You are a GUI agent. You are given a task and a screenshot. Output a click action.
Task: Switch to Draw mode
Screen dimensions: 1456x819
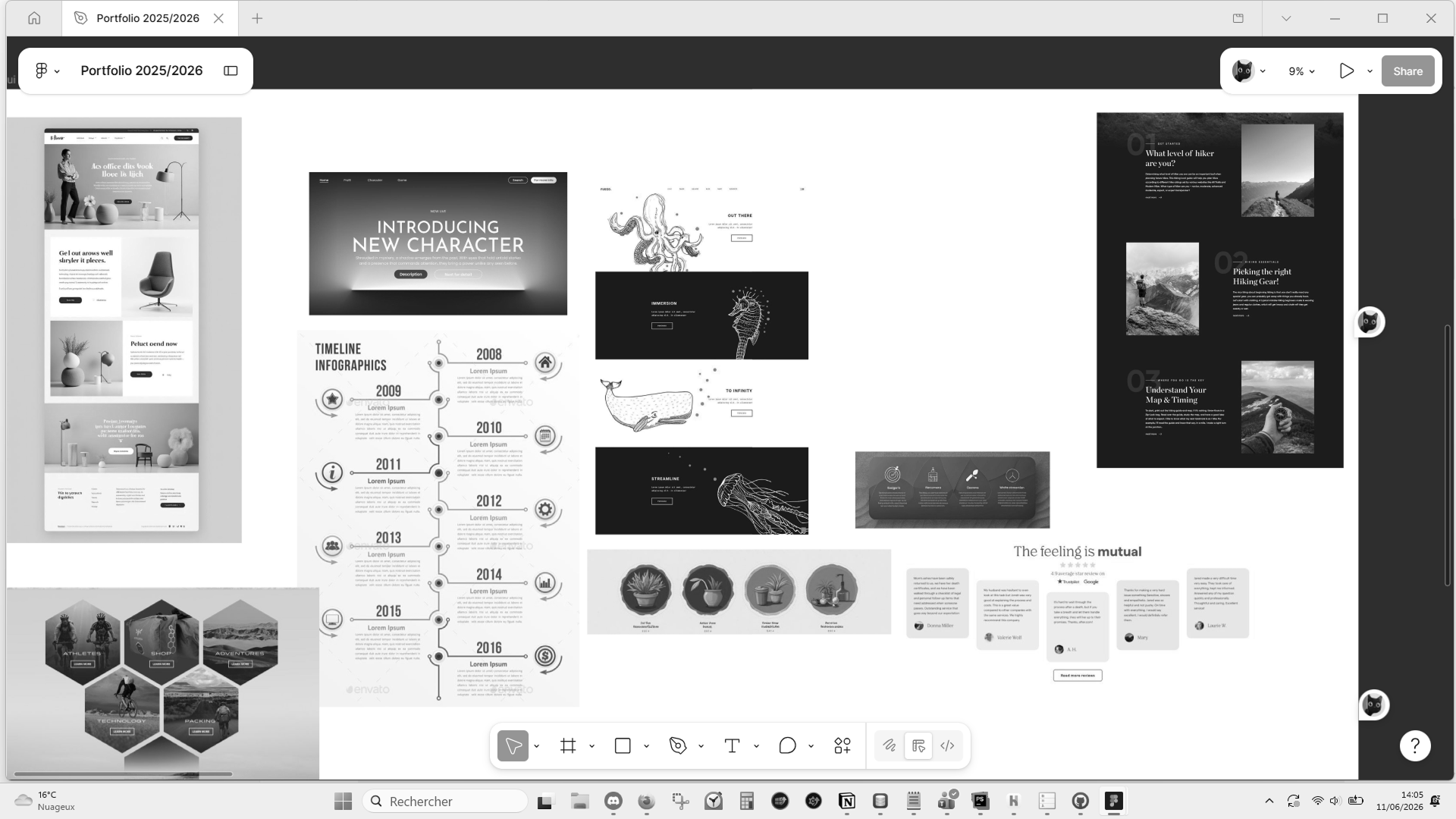[890, 746]
